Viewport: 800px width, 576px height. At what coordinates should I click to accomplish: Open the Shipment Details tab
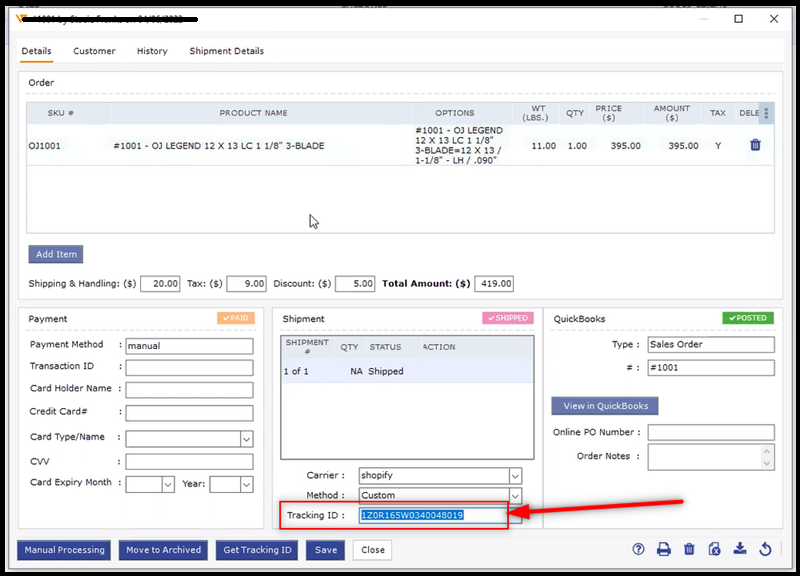click(x=226, y=51)
